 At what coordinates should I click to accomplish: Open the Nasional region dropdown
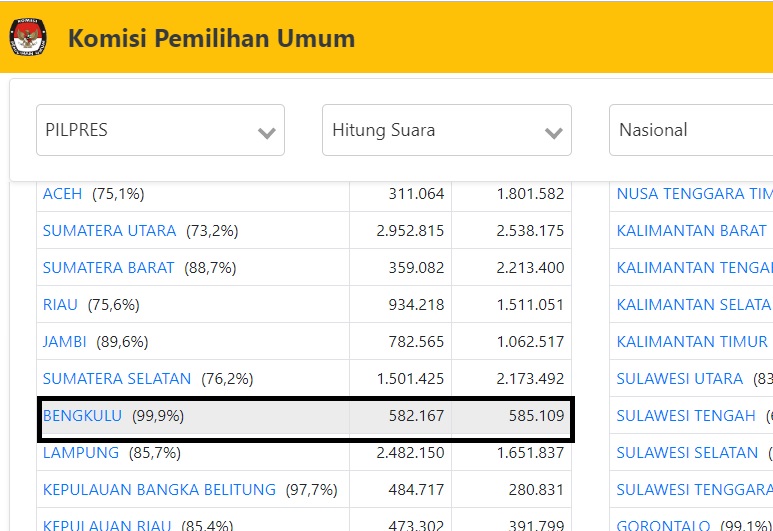[690, 130]
